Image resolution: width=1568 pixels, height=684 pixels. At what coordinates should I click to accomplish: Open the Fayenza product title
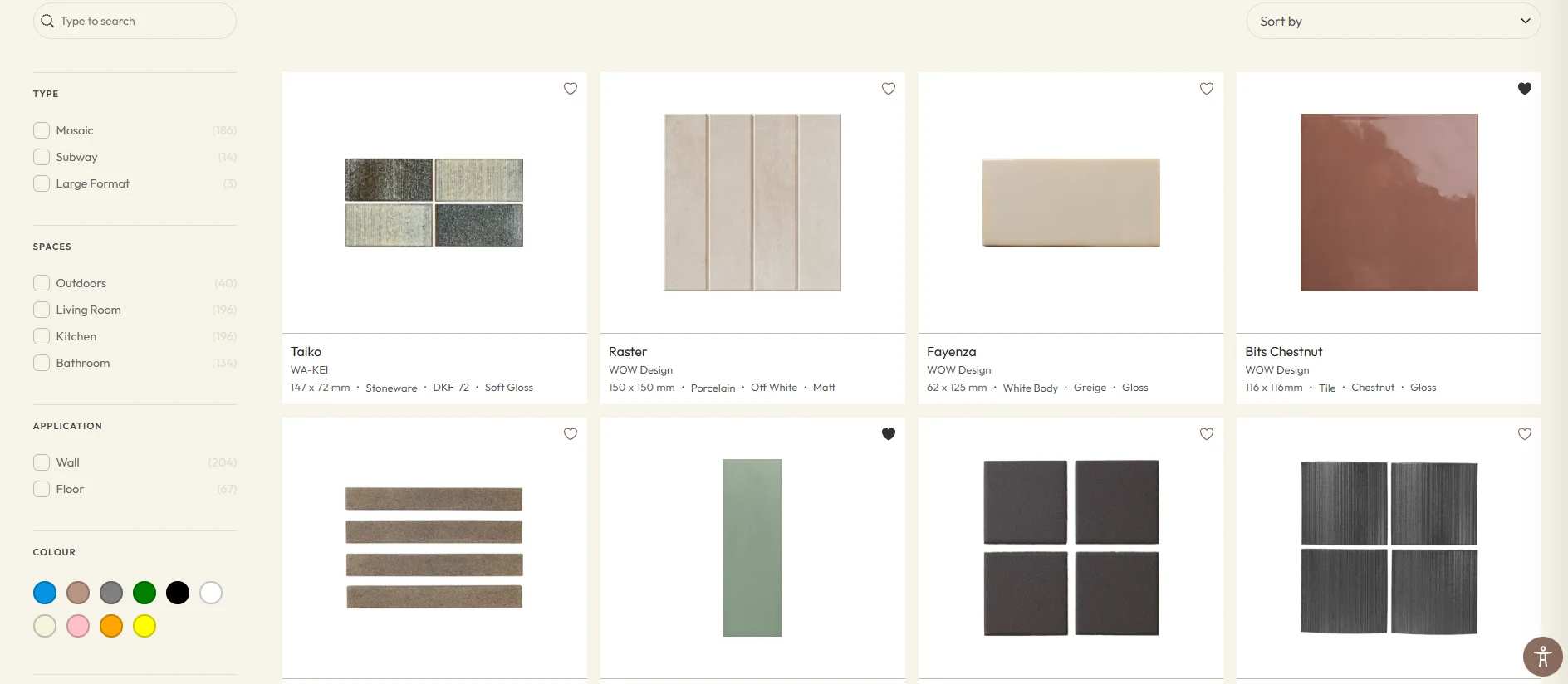tap(952, 352)
